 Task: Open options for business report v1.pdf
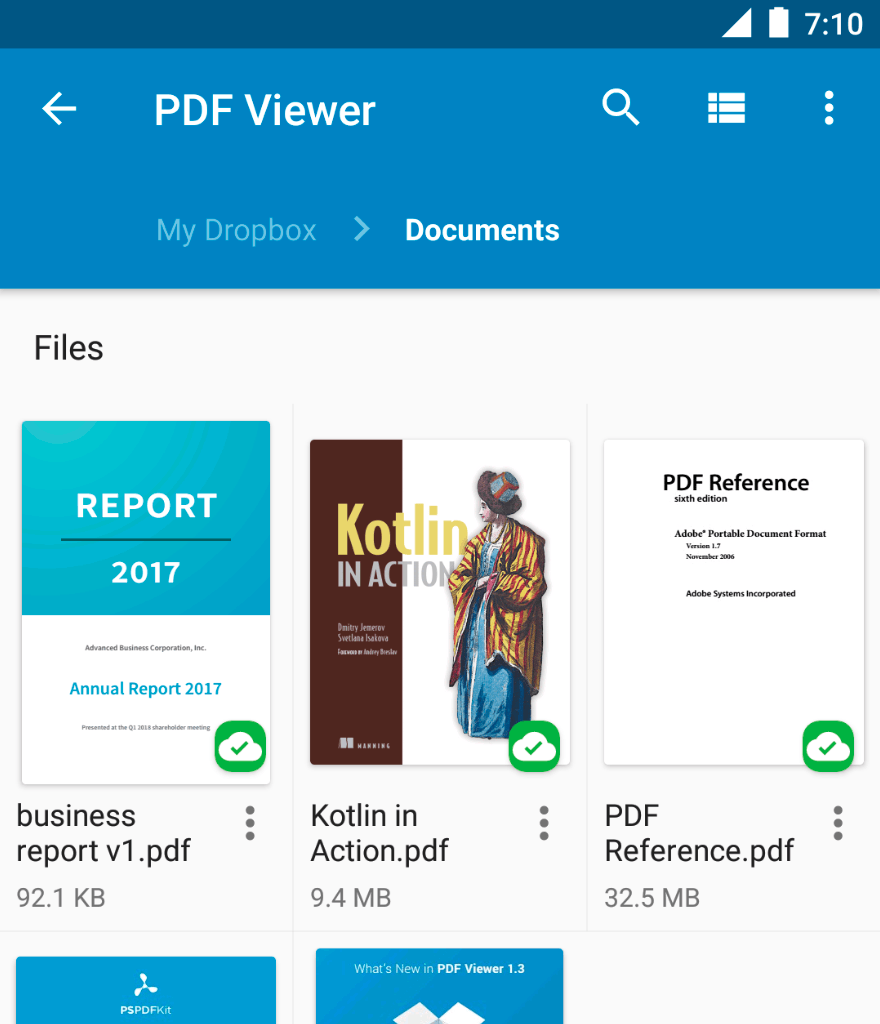pyautogui.click(x=250, y=823)
